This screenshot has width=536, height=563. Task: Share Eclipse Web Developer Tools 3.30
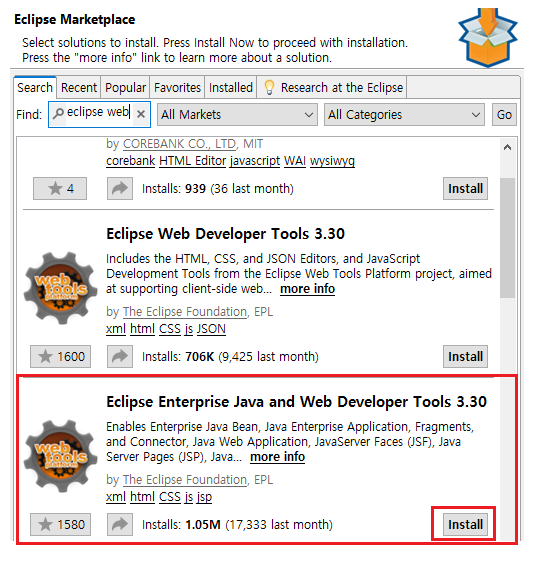(120, 356)
